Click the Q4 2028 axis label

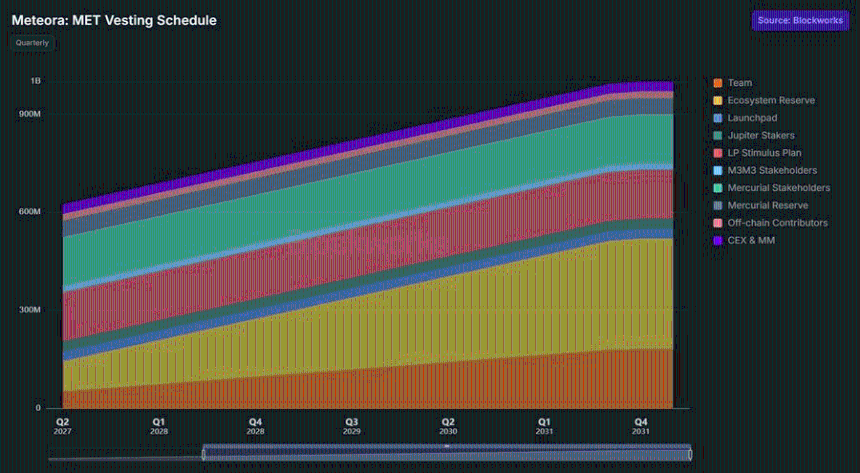point(255,426)
